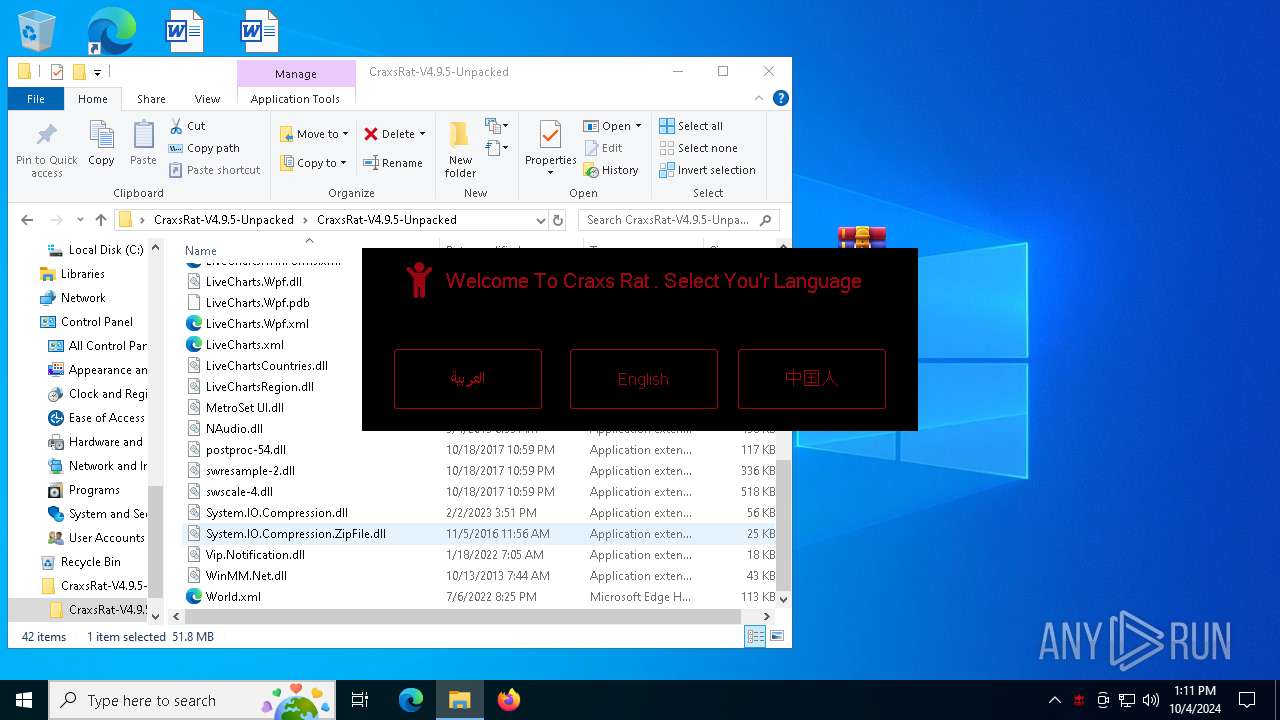The width and height of the screenshot is (1280, 720).
Task: Switch to Large icons view layout
Action: tap(776, 636)
